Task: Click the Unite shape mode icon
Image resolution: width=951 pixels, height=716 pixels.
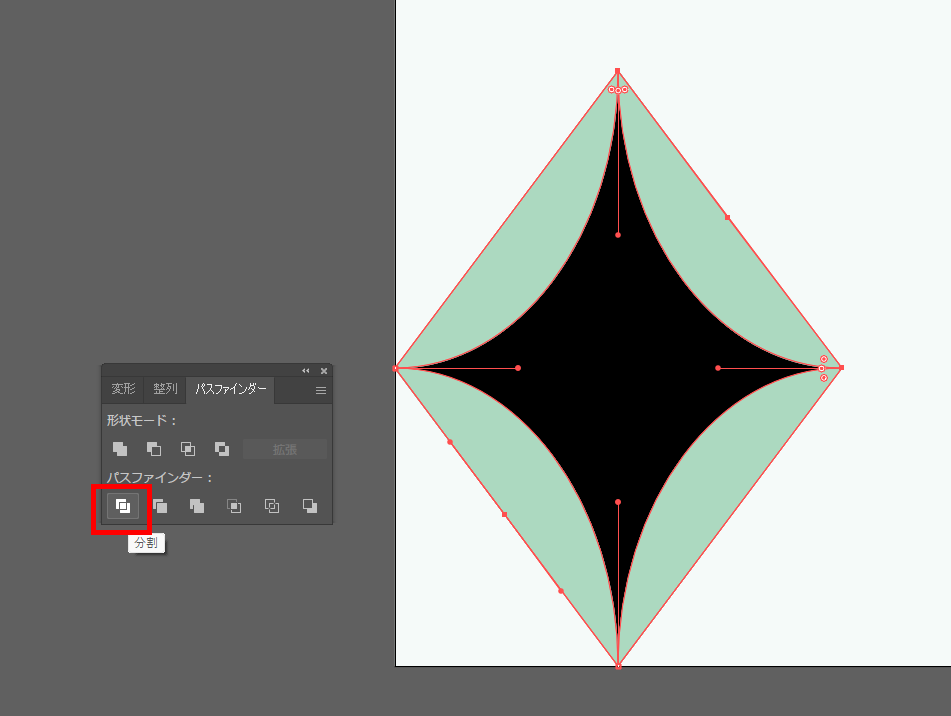Action: 120,449
